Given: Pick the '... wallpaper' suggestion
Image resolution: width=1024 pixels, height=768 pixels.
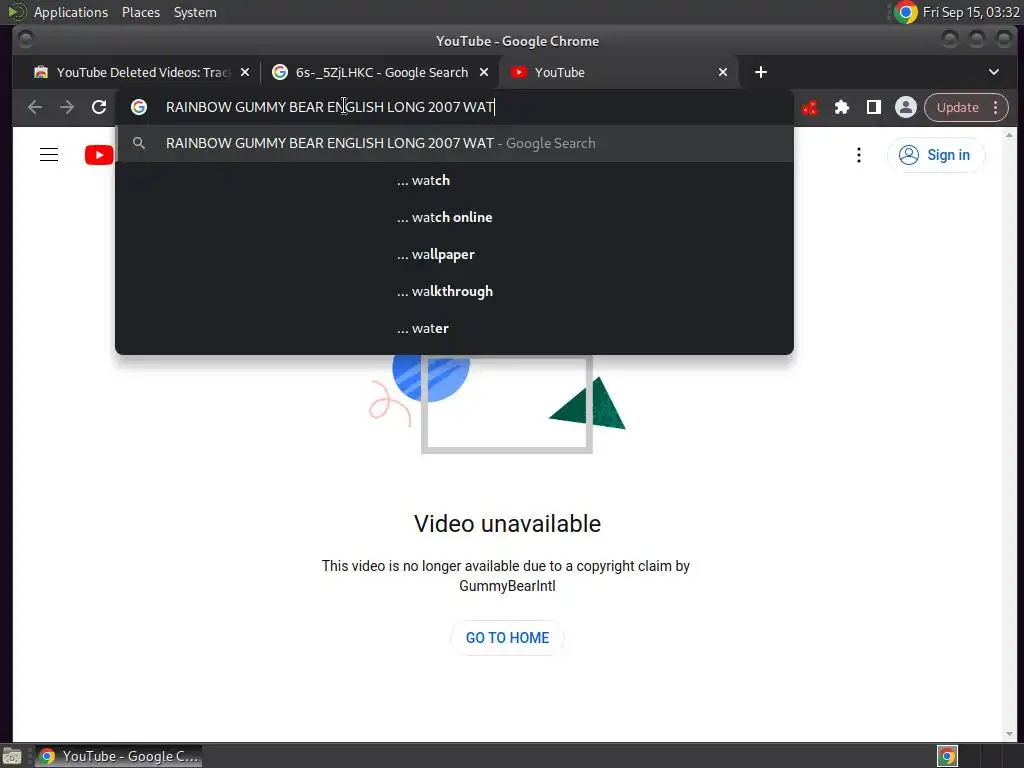Looking at the screenshot, I should coord(455,255).
